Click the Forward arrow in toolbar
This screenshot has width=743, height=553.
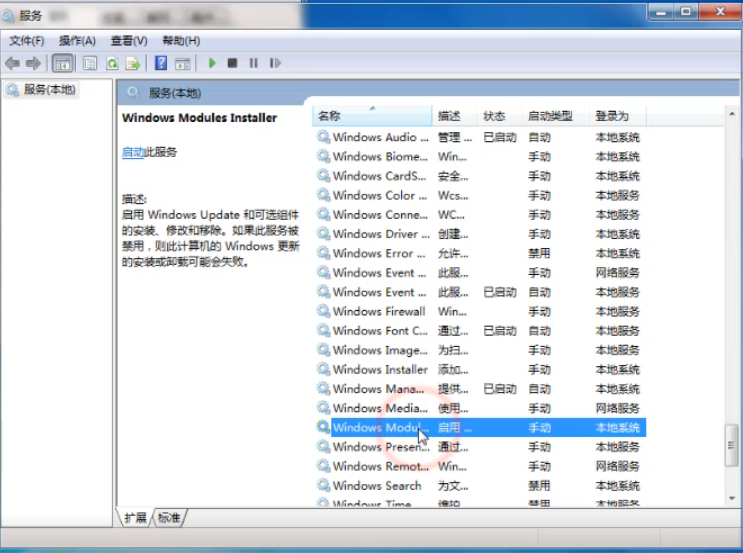point(33,63)
